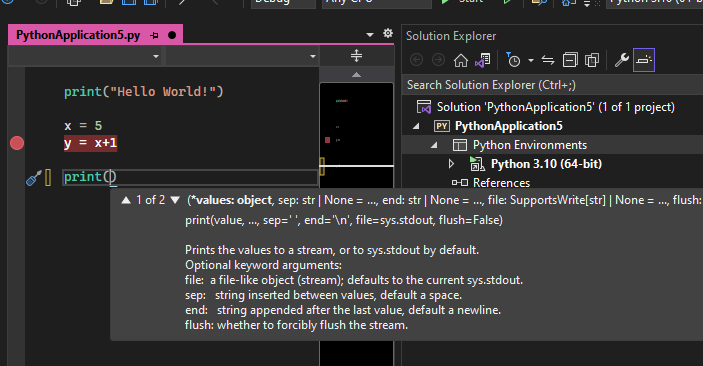The height and width of the screenshot is (366, 703).
Task: Toggle the pin on PythonApplication5.py tab
Action: [x=155, y=35]
